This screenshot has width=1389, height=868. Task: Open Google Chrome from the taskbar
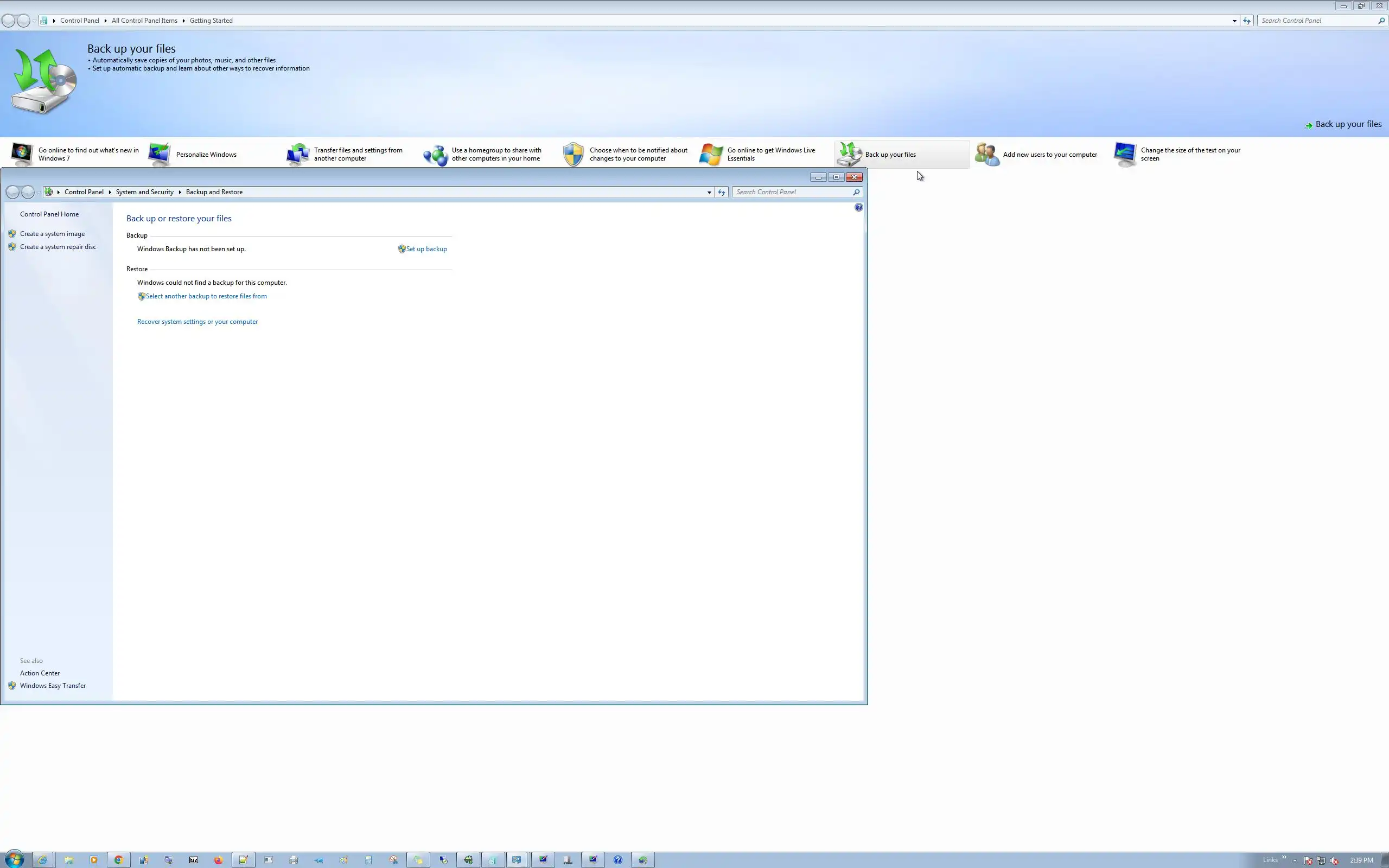pos(118,859)
